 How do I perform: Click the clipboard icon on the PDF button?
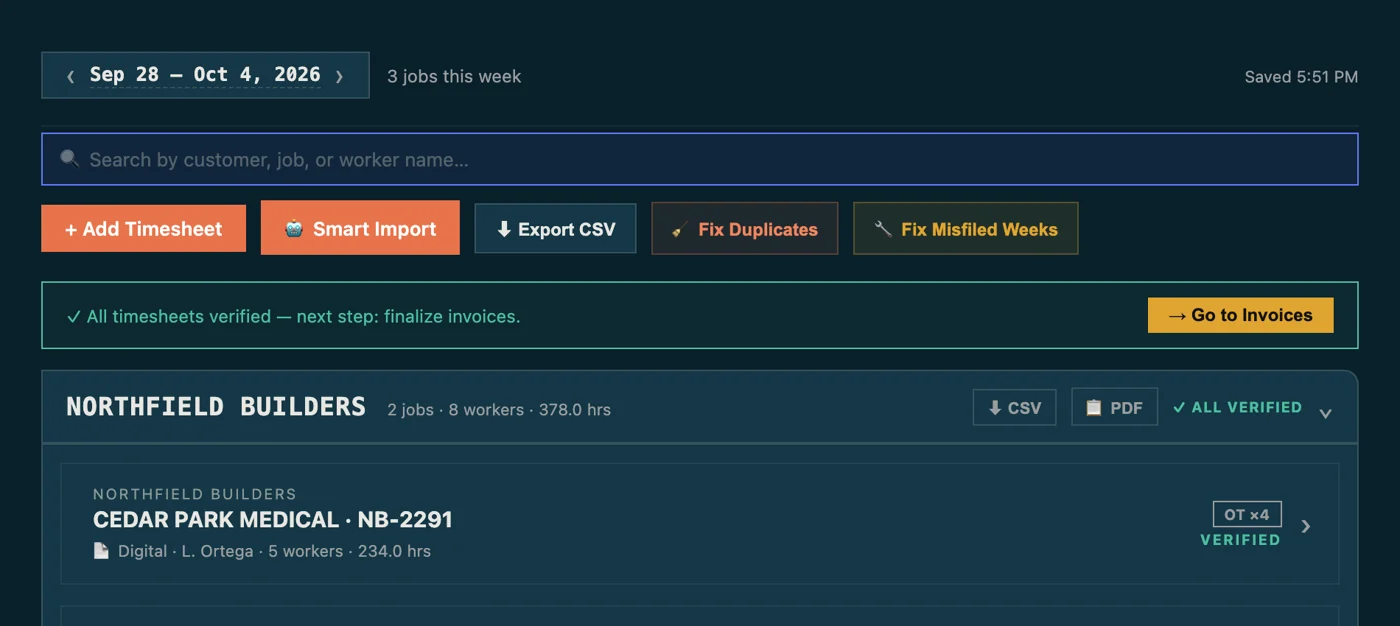[x=1094, y=408]
